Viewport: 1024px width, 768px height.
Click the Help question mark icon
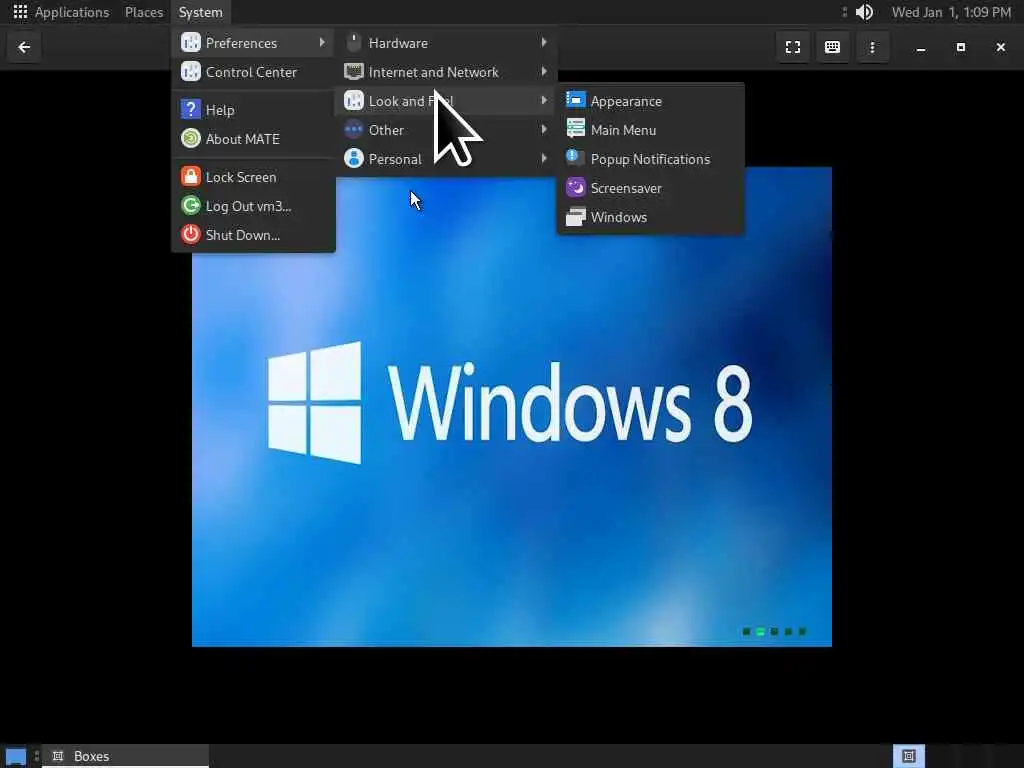pyautogui.click(x=191, y=109)
